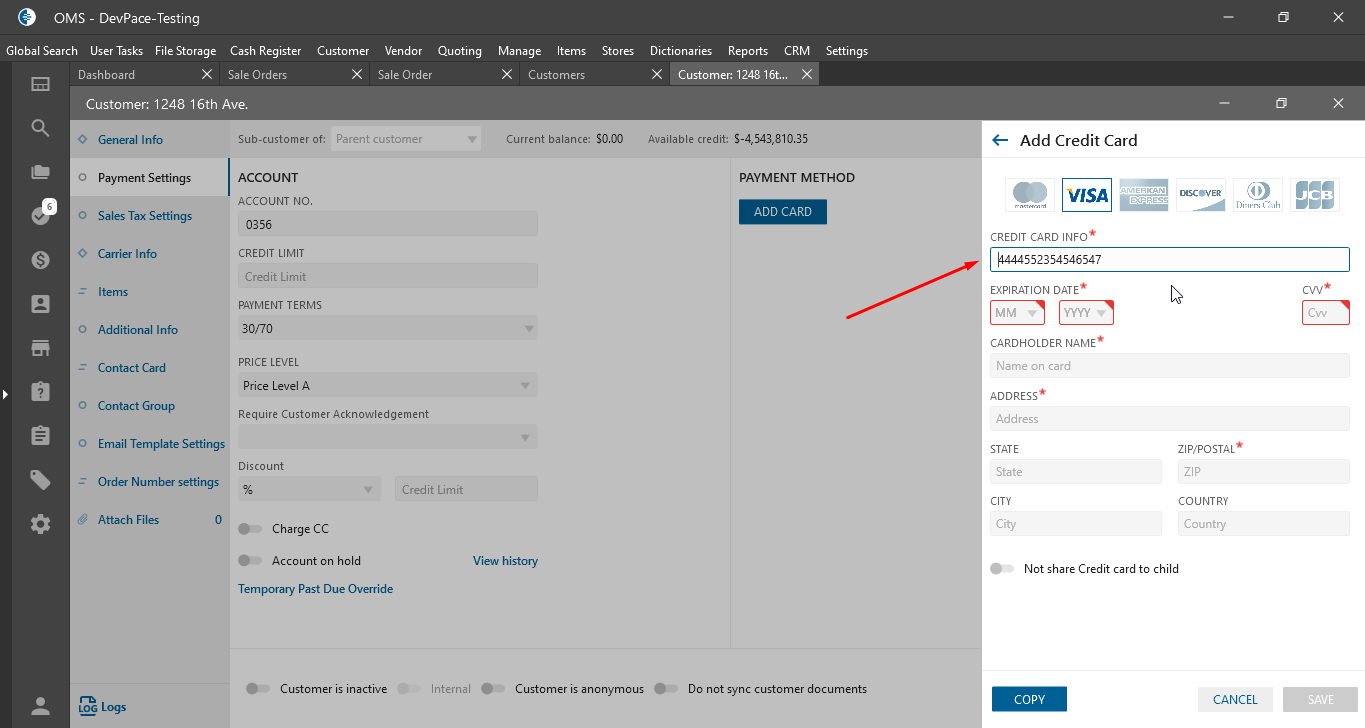
Task: Close the Customers tab
Action: tap(657, 74)
